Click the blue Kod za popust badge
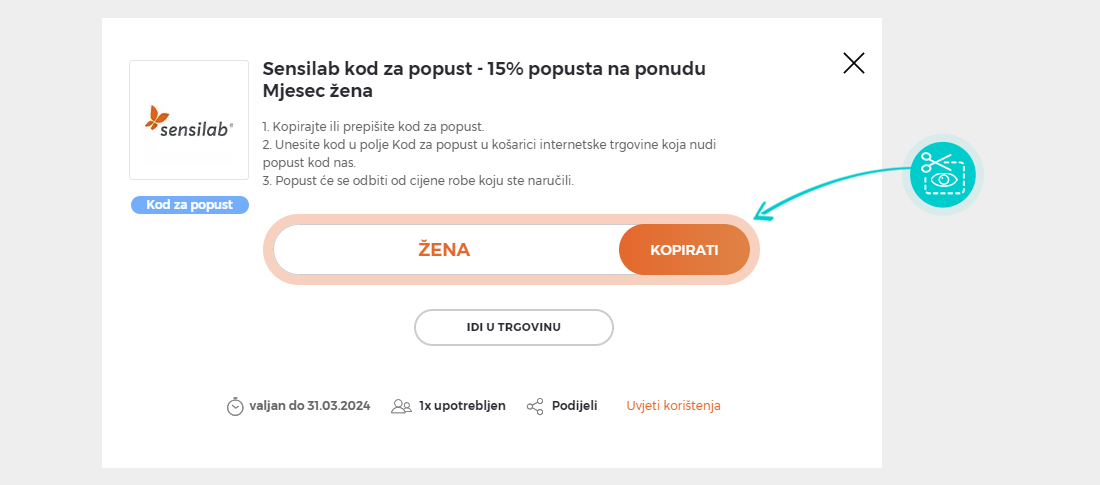 click(189, 205)
